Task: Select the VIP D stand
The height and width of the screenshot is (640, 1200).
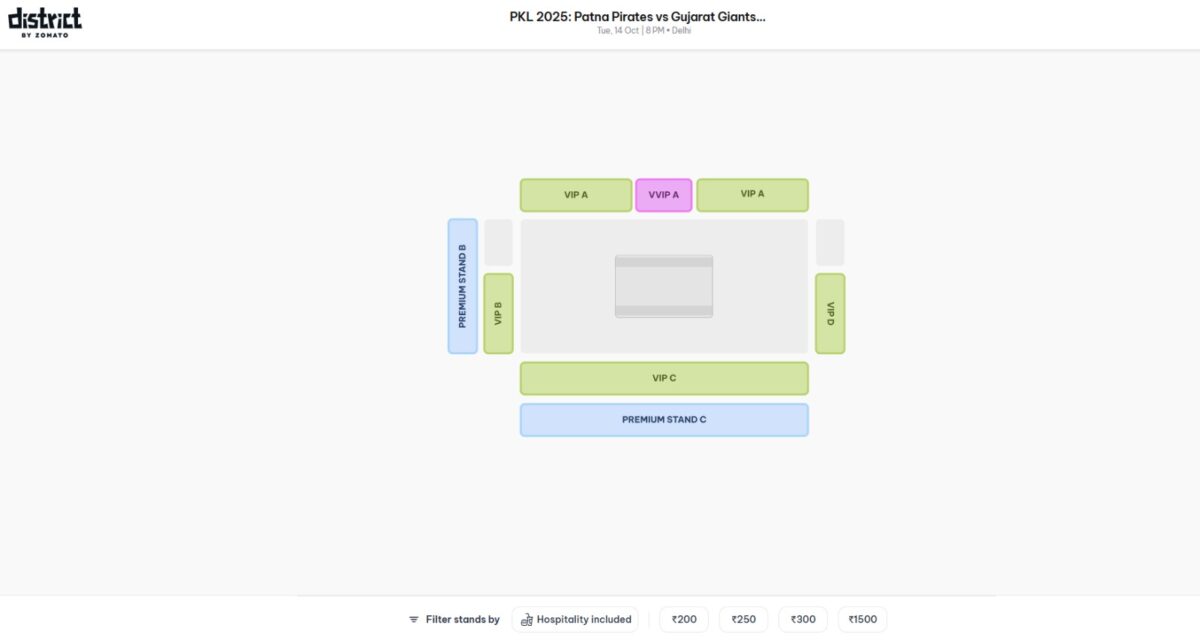Action: (830, 313)
